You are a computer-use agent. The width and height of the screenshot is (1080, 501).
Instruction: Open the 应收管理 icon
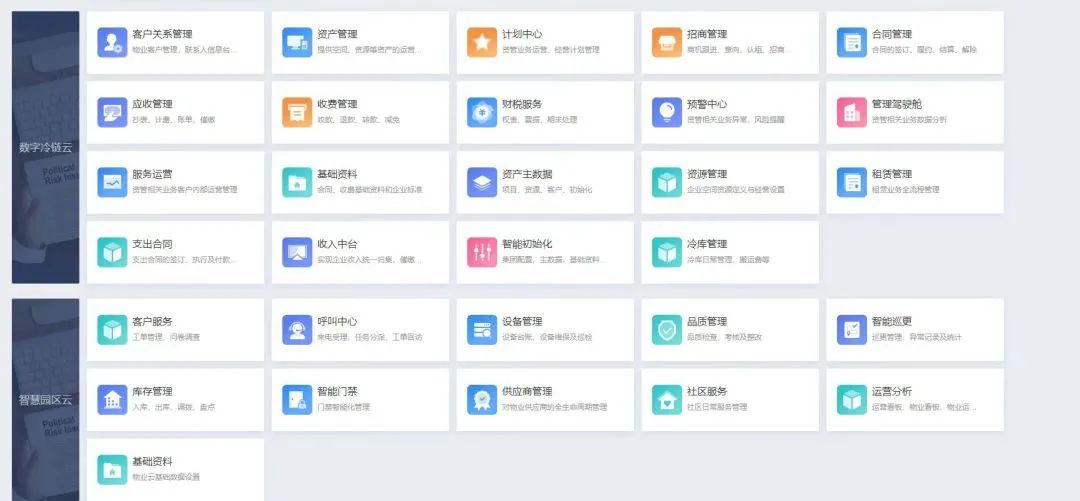[x=112, y=112]
